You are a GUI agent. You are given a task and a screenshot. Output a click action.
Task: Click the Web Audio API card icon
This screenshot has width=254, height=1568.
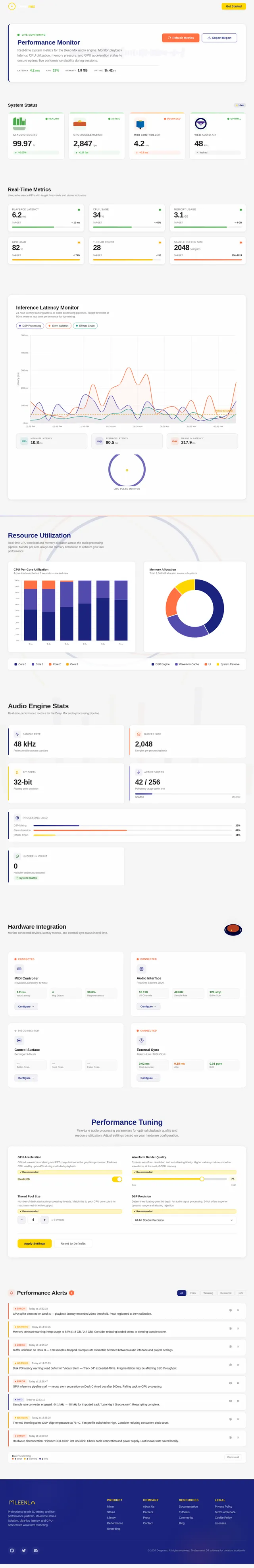point(200,124)
